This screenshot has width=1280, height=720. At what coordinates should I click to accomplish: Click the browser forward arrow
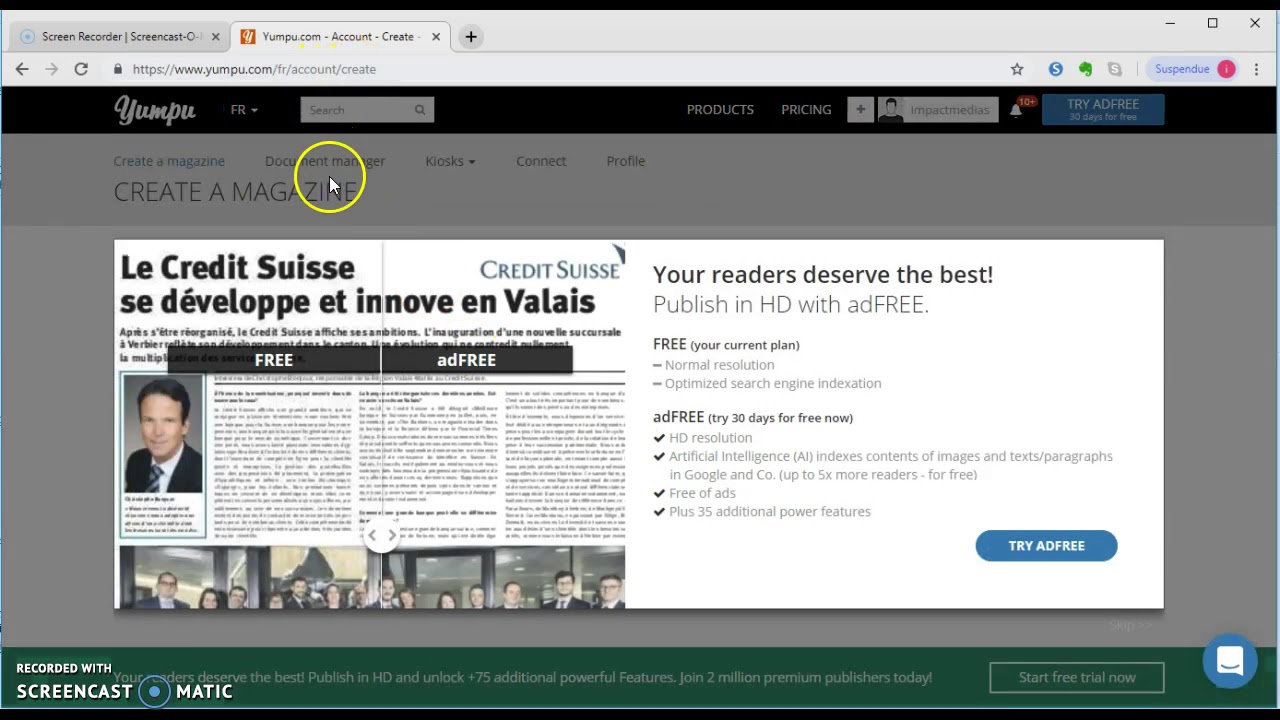(52, 69)
